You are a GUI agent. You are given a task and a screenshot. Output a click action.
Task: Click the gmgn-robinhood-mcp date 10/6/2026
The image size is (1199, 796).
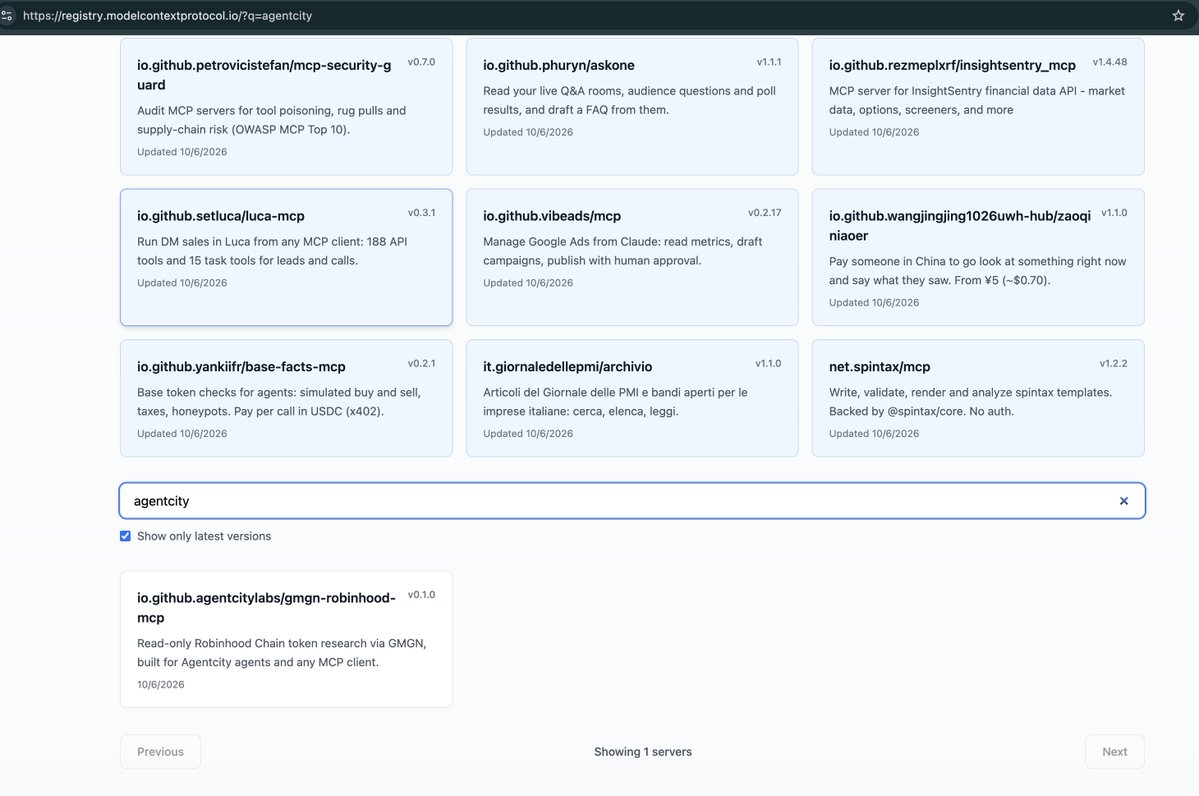point(161,684)
